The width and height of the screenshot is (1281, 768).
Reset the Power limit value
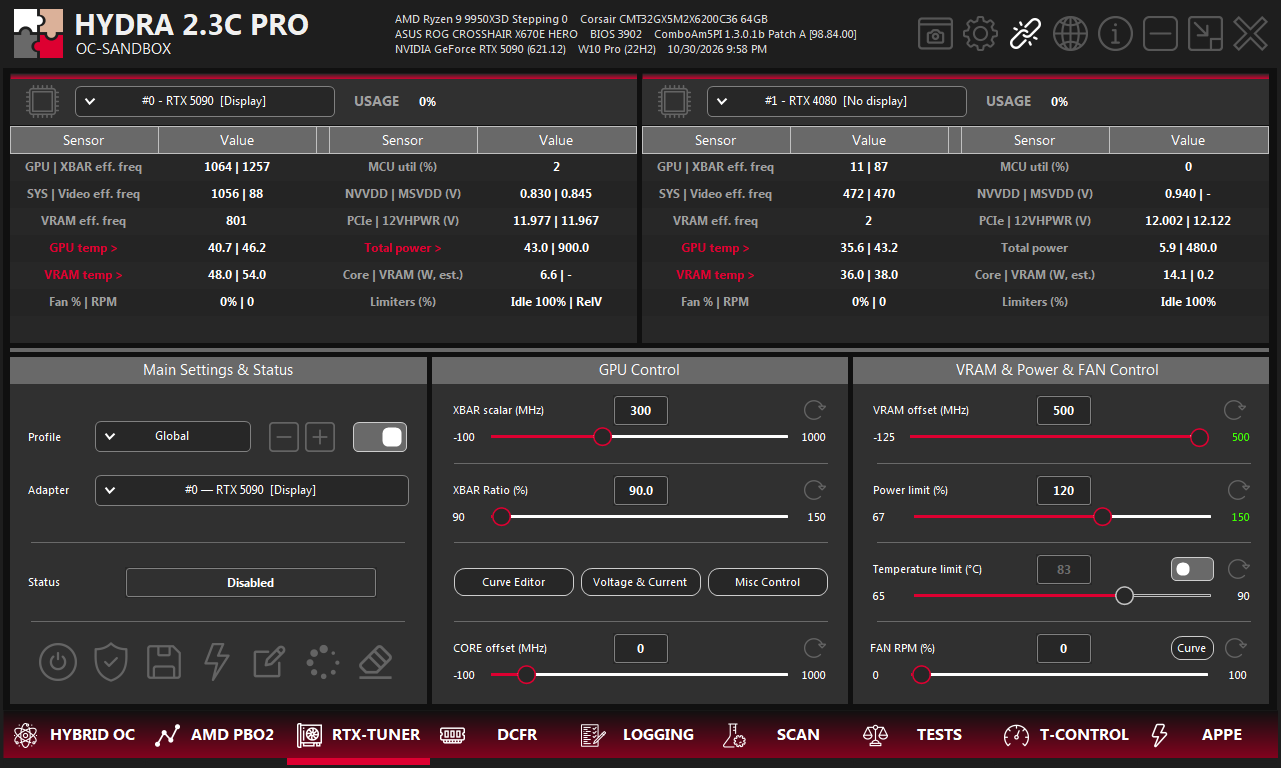tap(1238, 490)
